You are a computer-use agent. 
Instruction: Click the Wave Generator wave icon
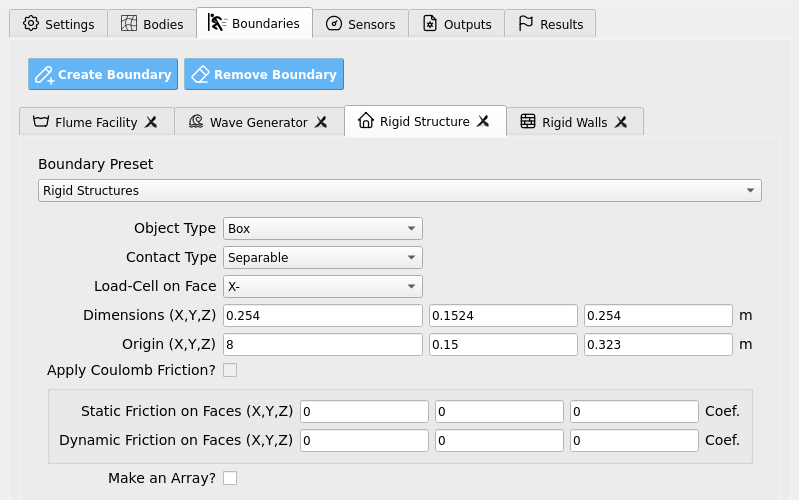tap(196, 121)
